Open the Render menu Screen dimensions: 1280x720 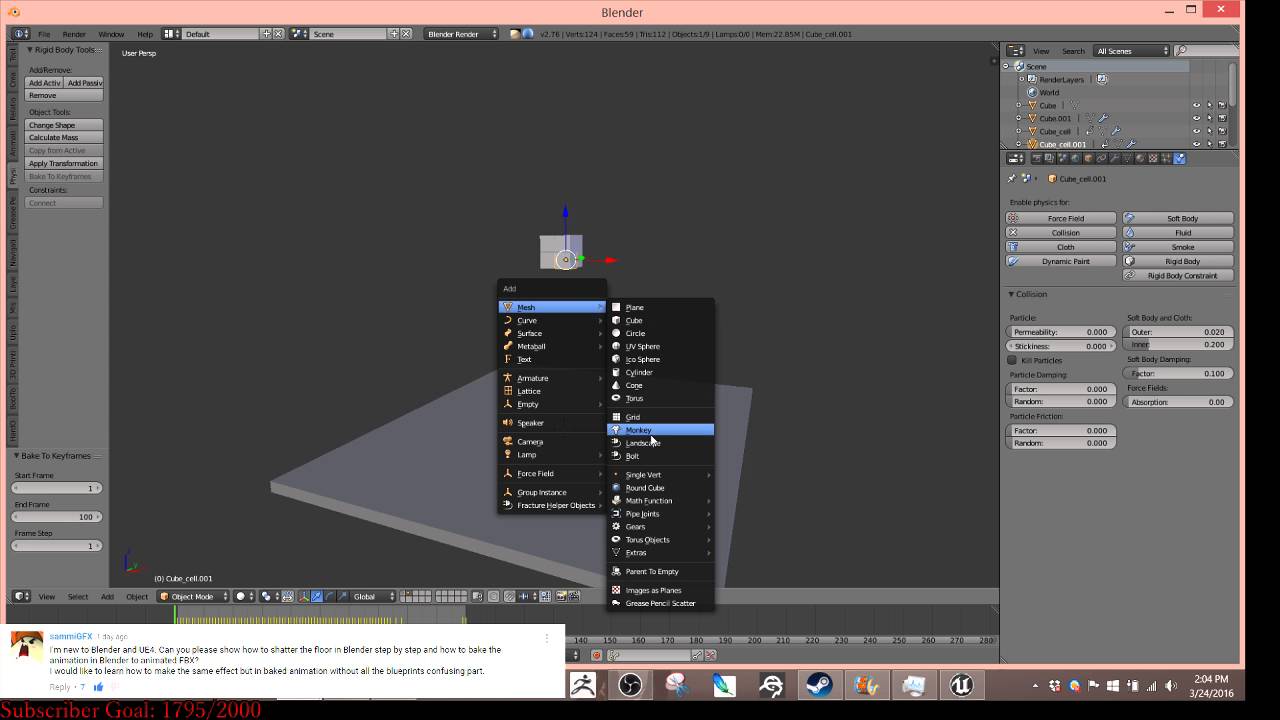[x=74, y=34]
